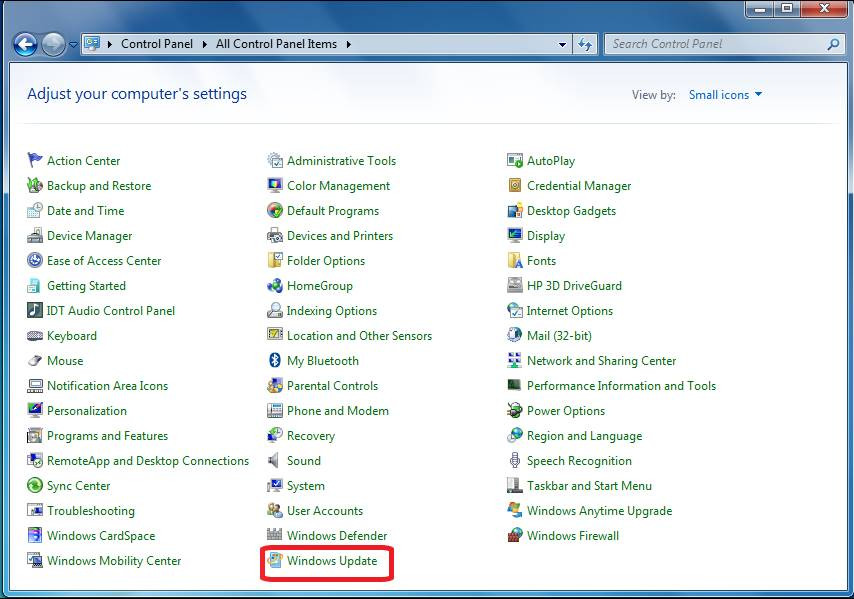
Task: Click the Devices and Printers icon
Action: pyautogui.click(x=275, y=235)
